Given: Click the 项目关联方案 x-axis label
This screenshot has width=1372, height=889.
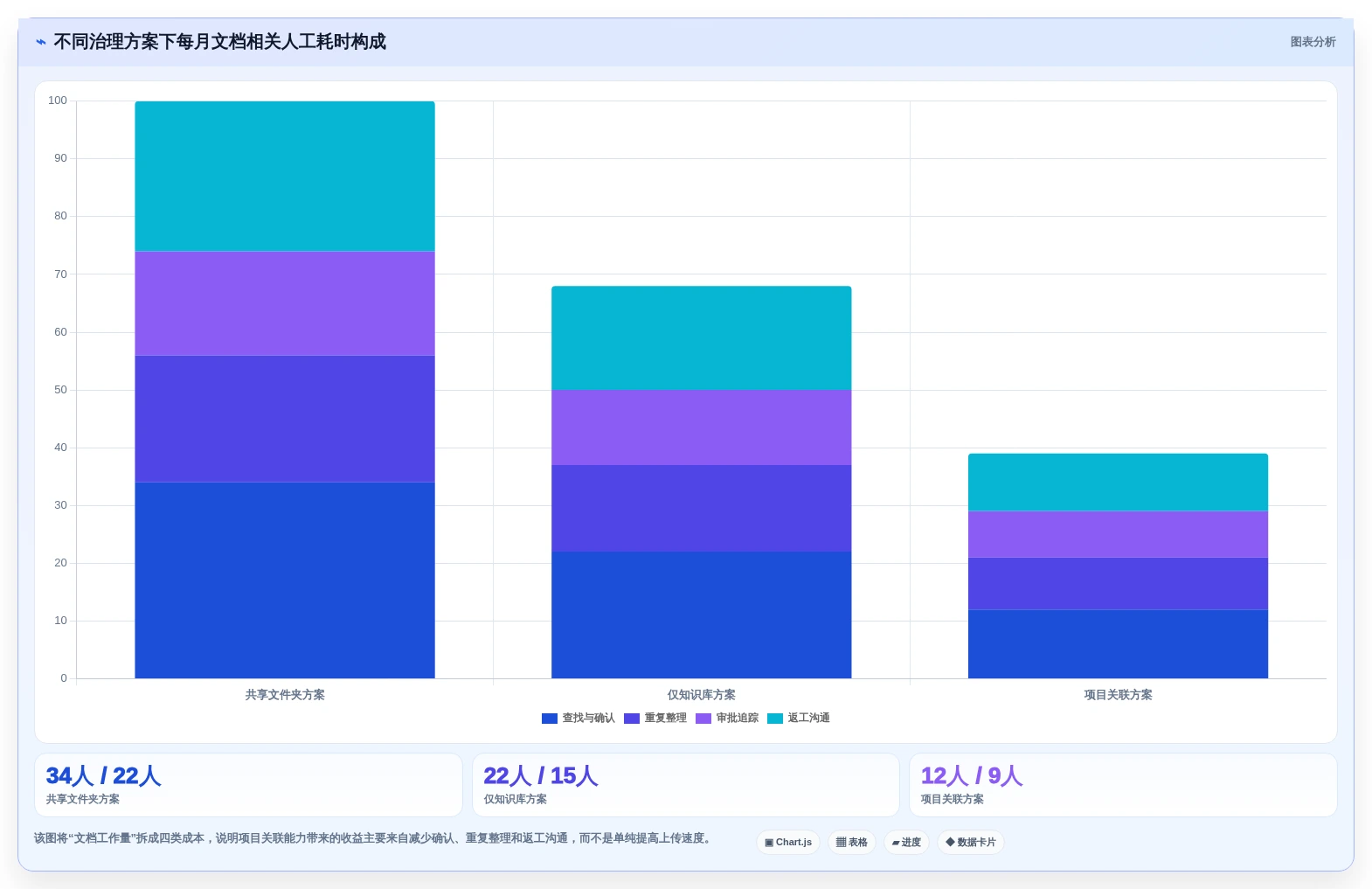Looking at the screenshot, I should [1118, 695].
